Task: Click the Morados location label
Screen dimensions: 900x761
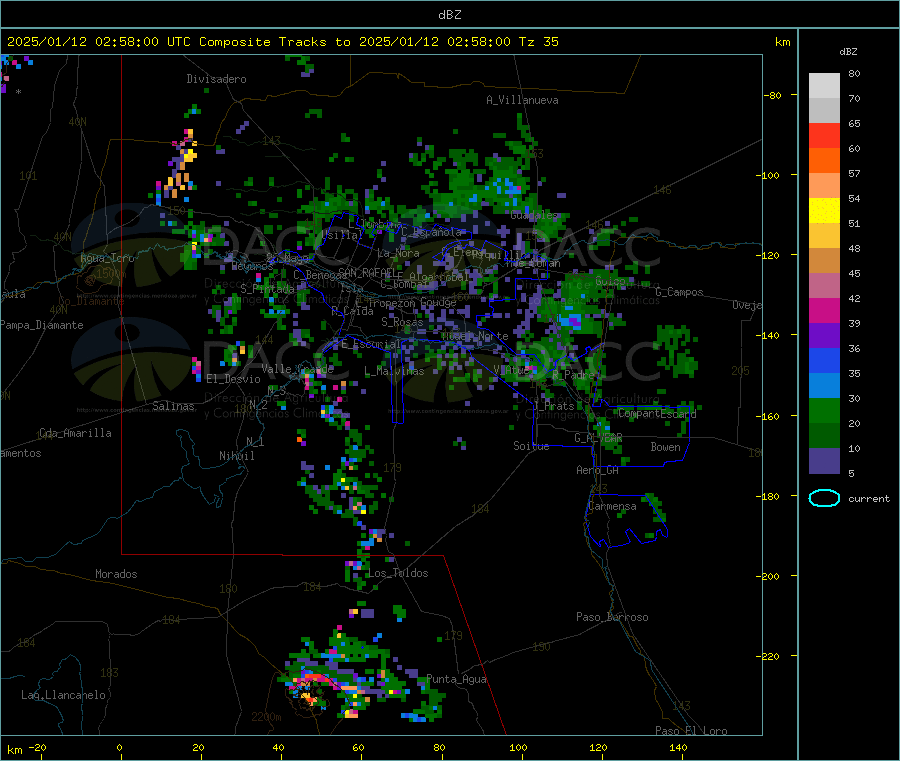Action: point(116,574)
